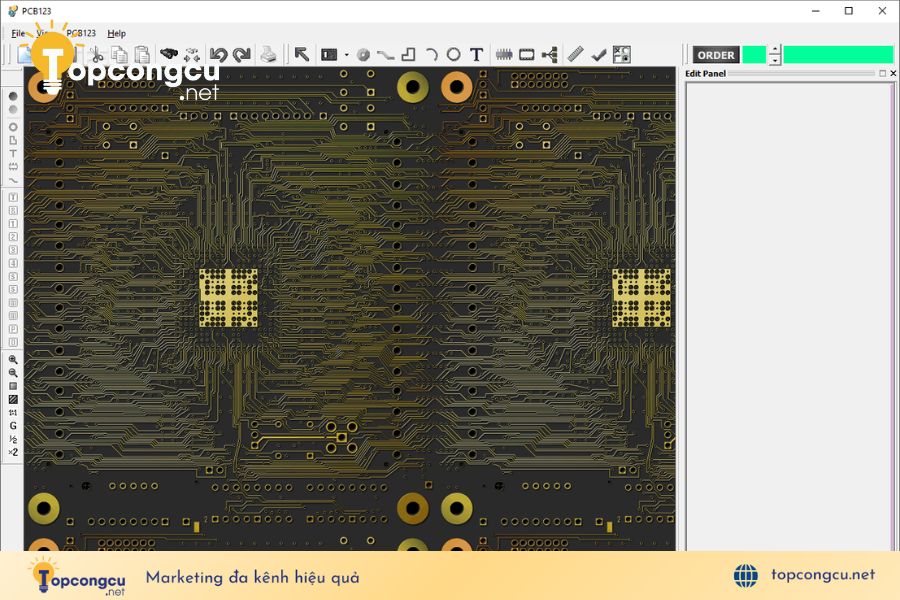Decrease value with stepper down arrow
The height and width of the screenshot is (600, 900).
(775, 60)
